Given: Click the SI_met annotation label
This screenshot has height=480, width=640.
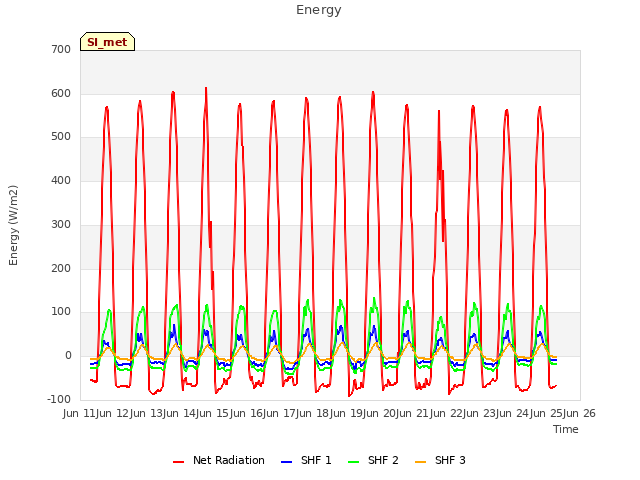Looking at the screenshot, I should tap(107, 42).
